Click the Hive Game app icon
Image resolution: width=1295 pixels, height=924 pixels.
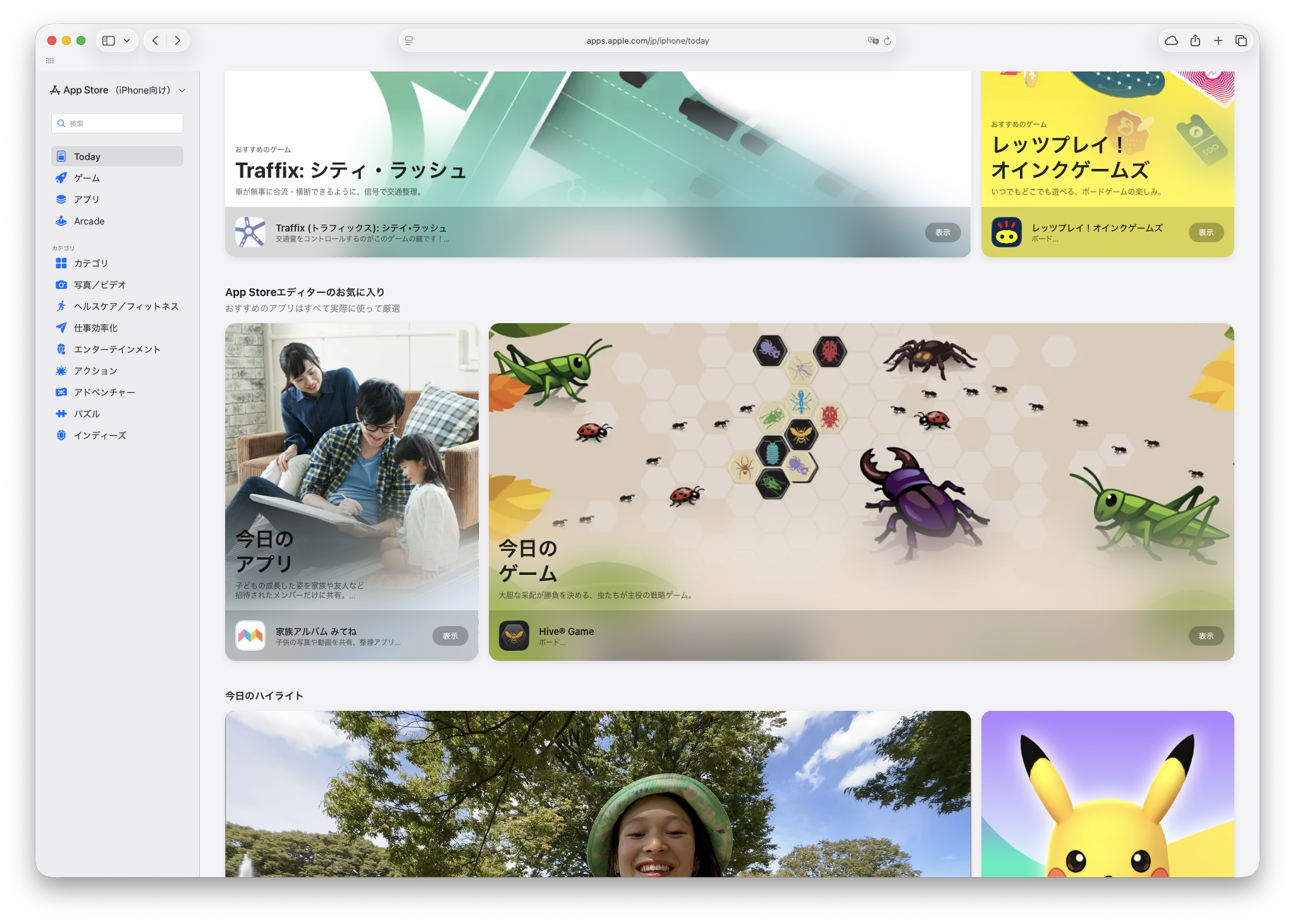[514, 636]
